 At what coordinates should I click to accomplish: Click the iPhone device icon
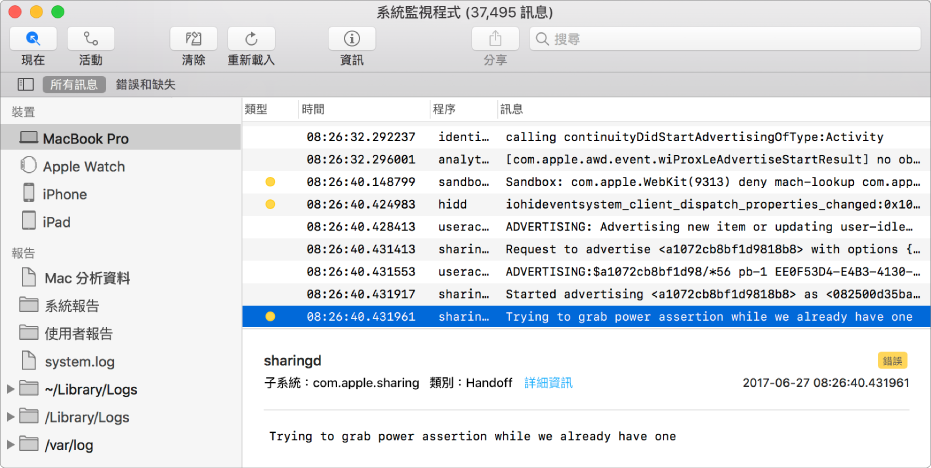click(28, 192)
